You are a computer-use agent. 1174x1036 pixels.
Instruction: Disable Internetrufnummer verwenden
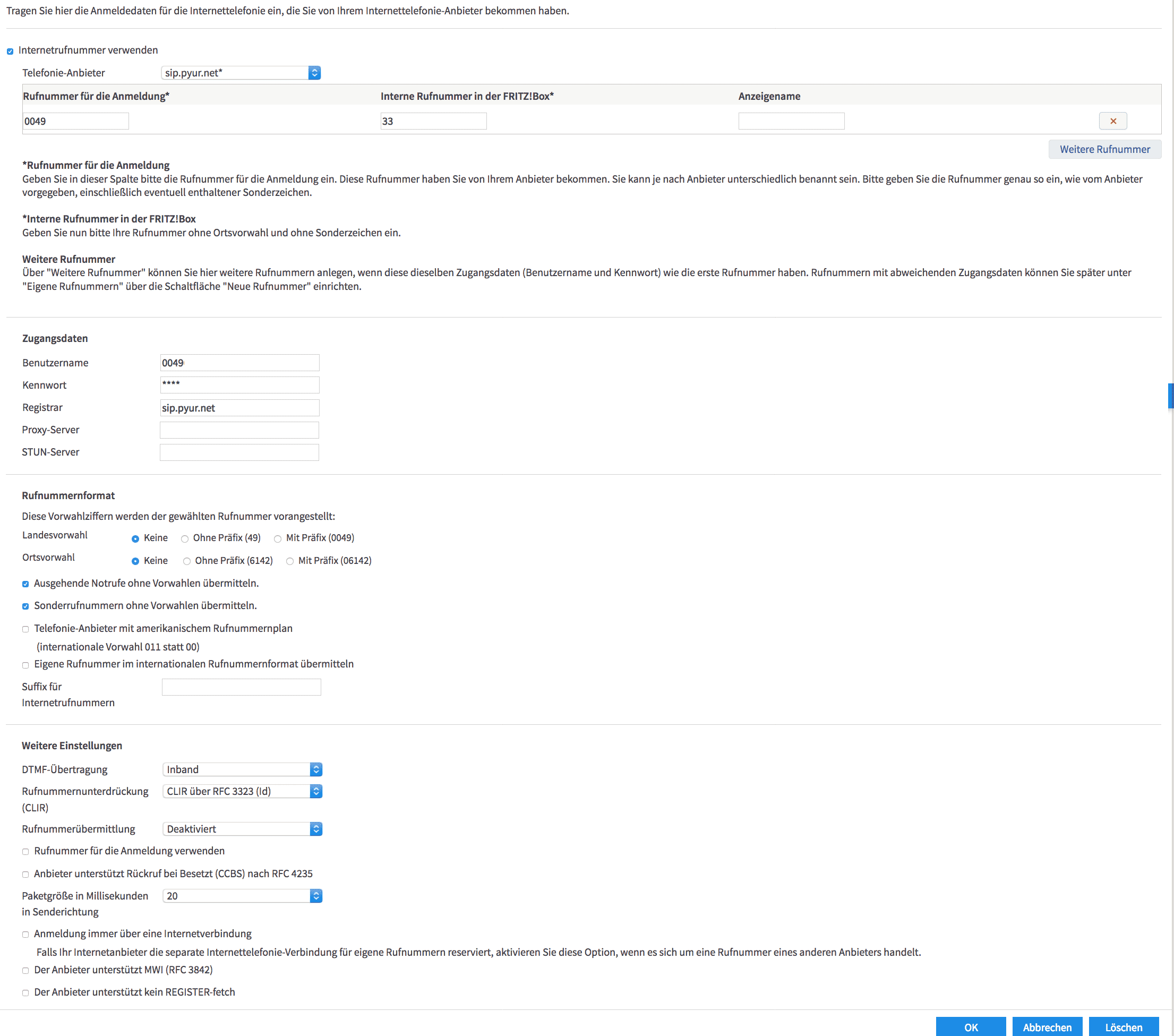point(10,50)
